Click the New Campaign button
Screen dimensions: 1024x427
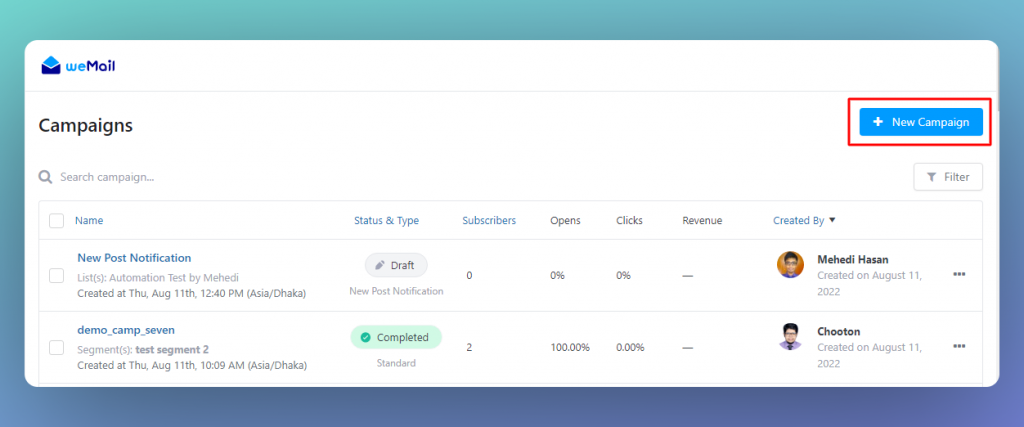tap(921, 122)
